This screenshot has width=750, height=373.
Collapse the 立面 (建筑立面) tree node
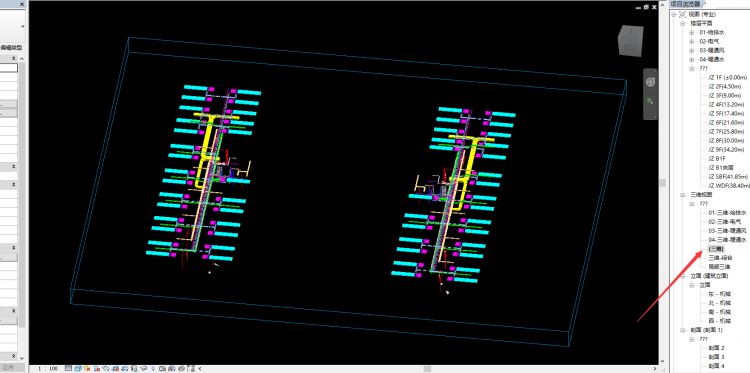(683, 276)
